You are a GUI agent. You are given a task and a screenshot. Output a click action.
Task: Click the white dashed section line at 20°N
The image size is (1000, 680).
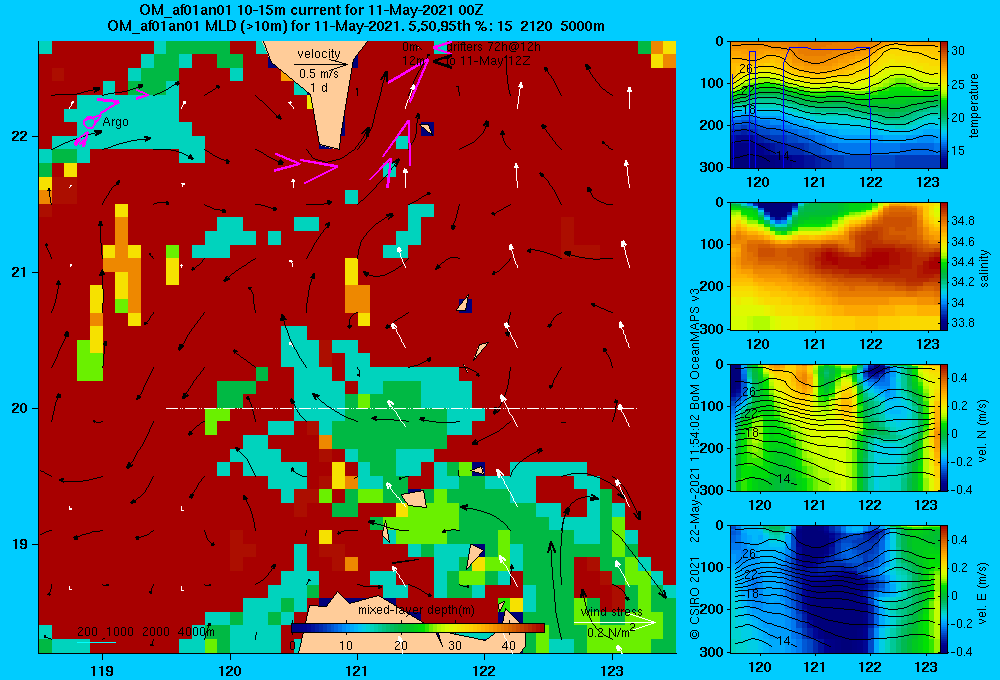point(401,408)
